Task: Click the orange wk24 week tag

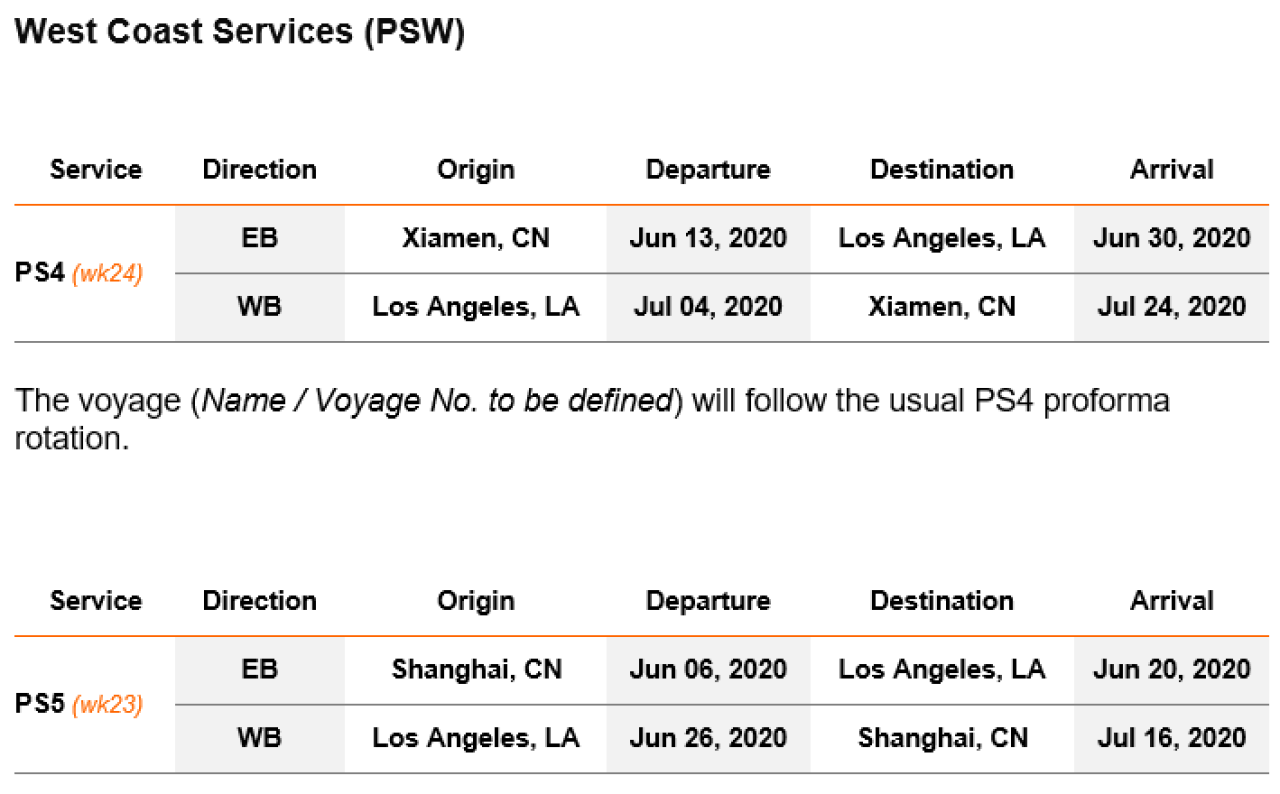Action: 108,273
